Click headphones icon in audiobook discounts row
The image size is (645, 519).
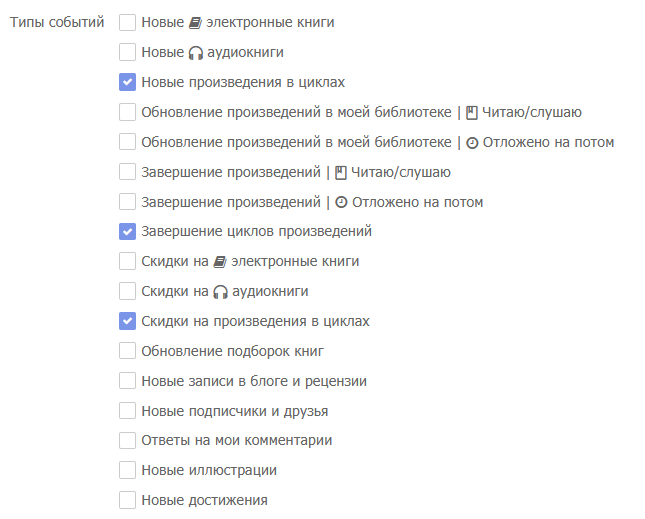tap(221, 292)
